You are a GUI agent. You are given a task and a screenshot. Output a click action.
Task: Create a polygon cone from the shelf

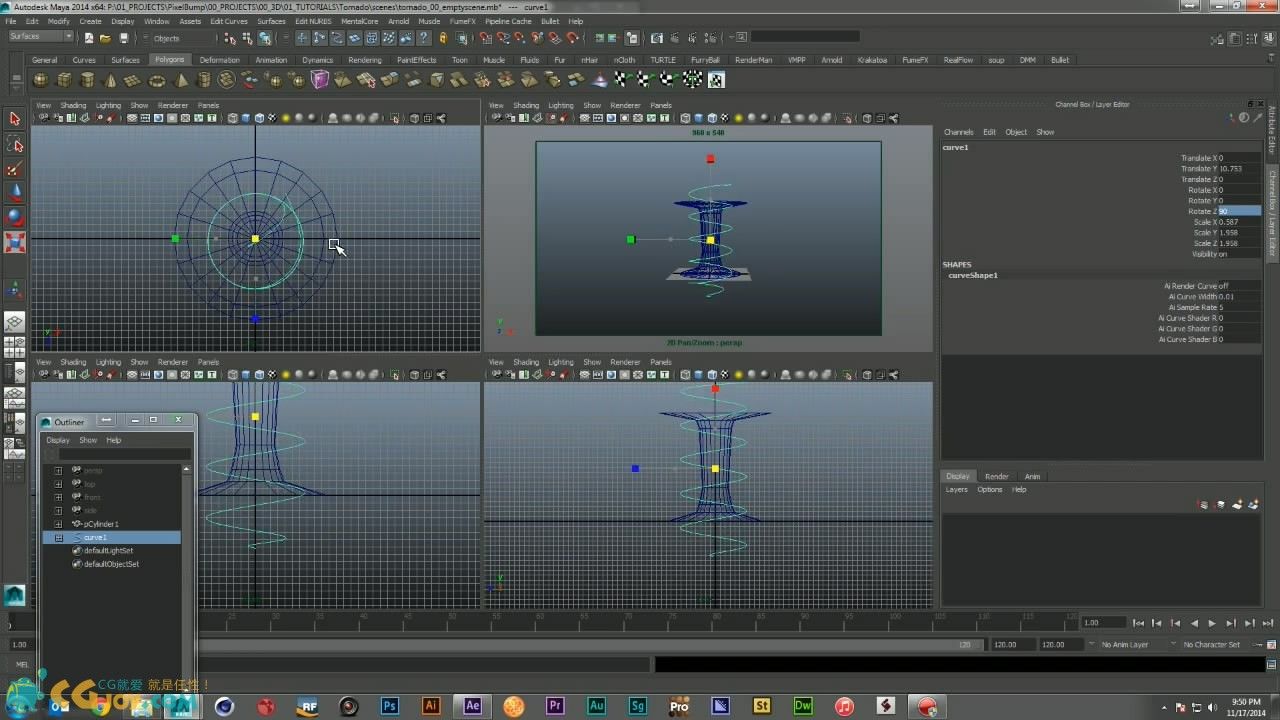(110, 80)
